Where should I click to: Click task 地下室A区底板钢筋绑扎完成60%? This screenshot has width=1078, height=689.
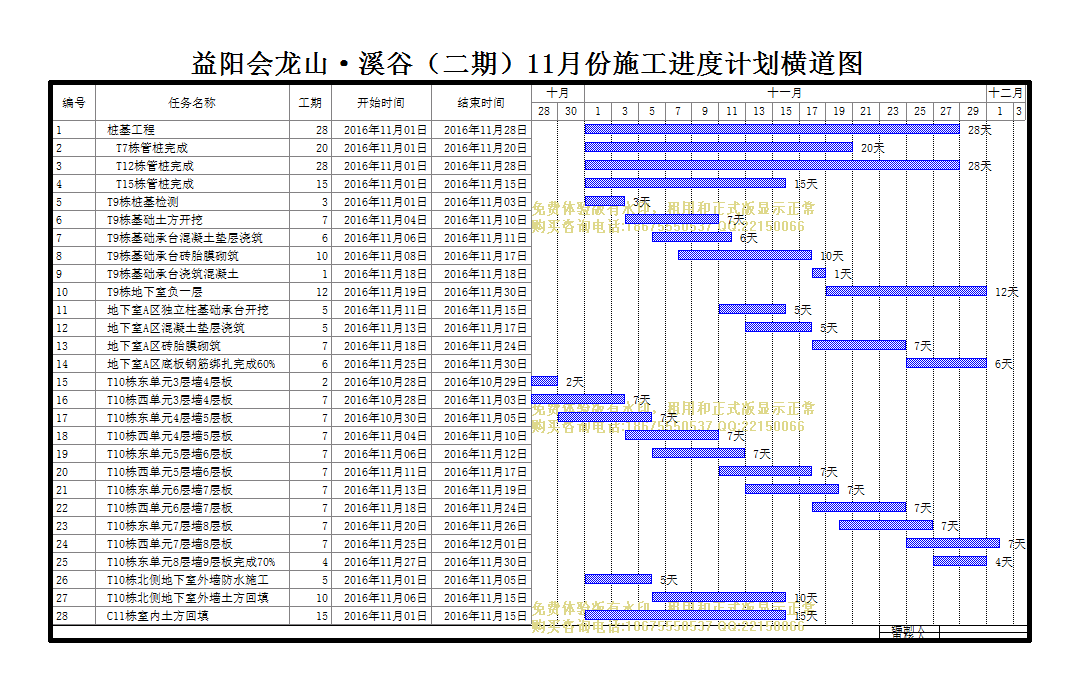[x=190, y=364]
